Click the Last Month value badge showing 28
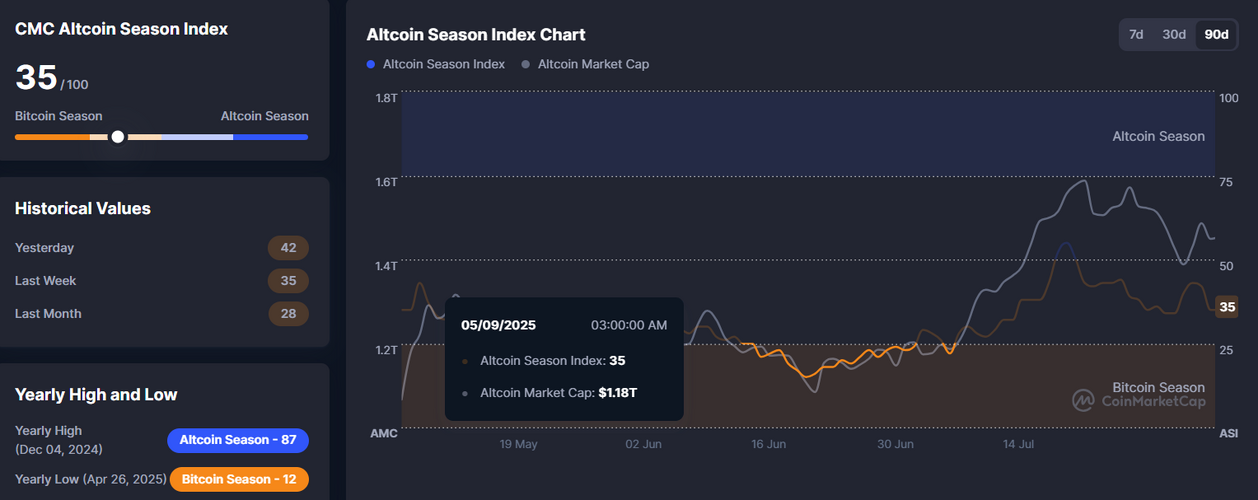1258x500 pixels. [x=288, y=314]
